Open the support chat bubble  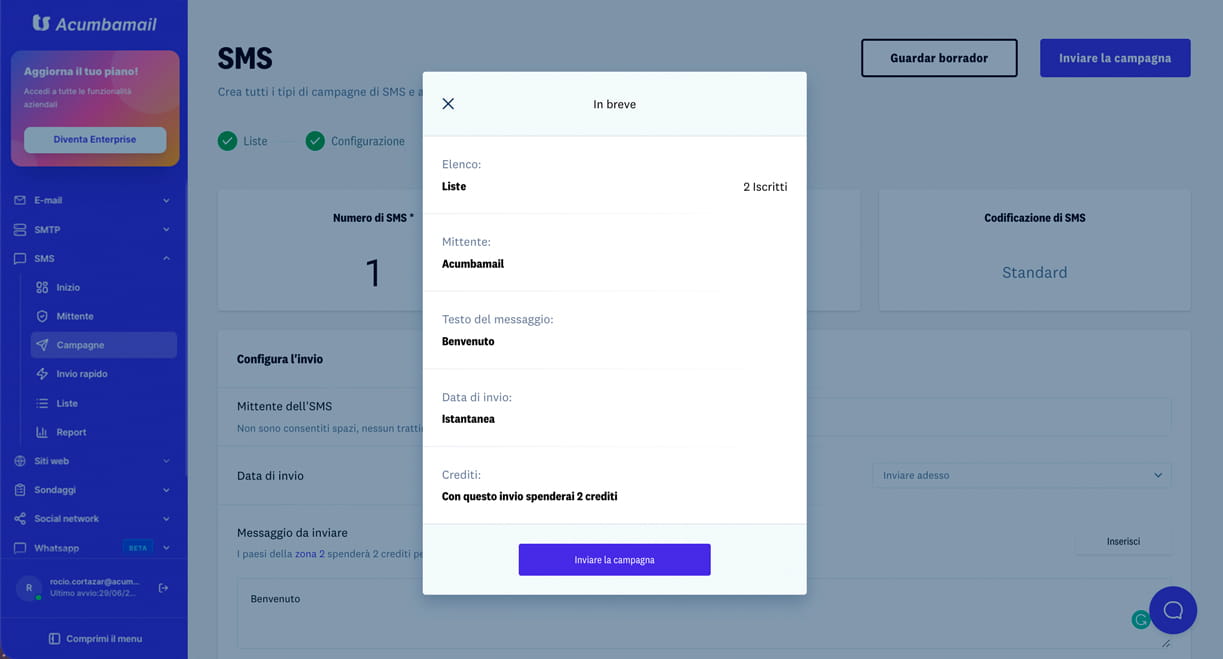tap(1173, 610)
